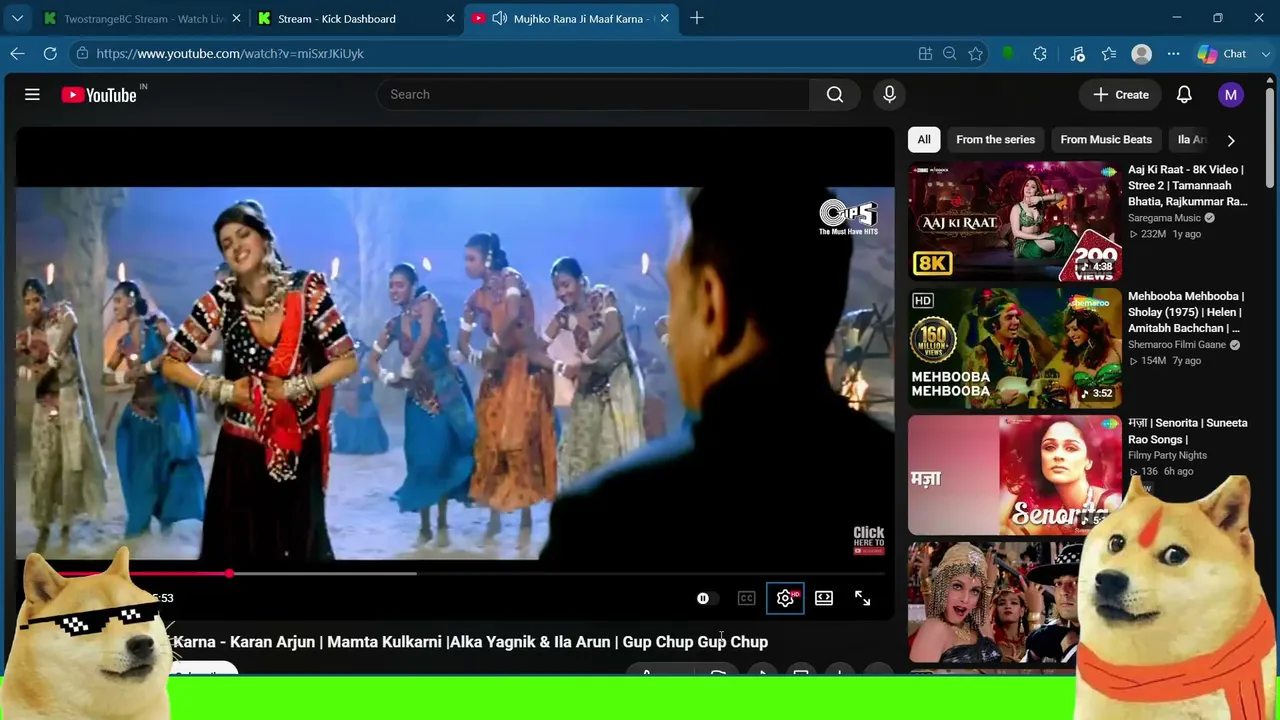Click the video progress scrubber handle

click(x=229, y=574)
